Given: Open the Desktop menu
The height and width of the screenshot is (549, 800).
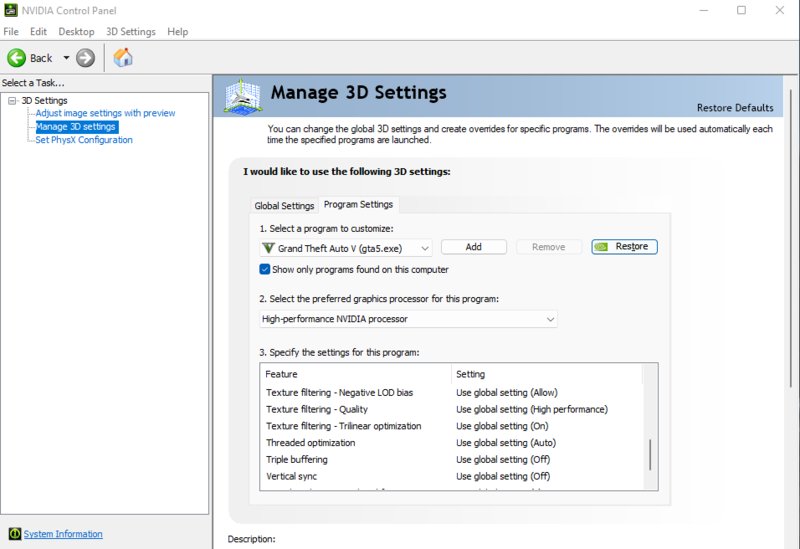Looking at the screenshot, I should pos(76,32).
